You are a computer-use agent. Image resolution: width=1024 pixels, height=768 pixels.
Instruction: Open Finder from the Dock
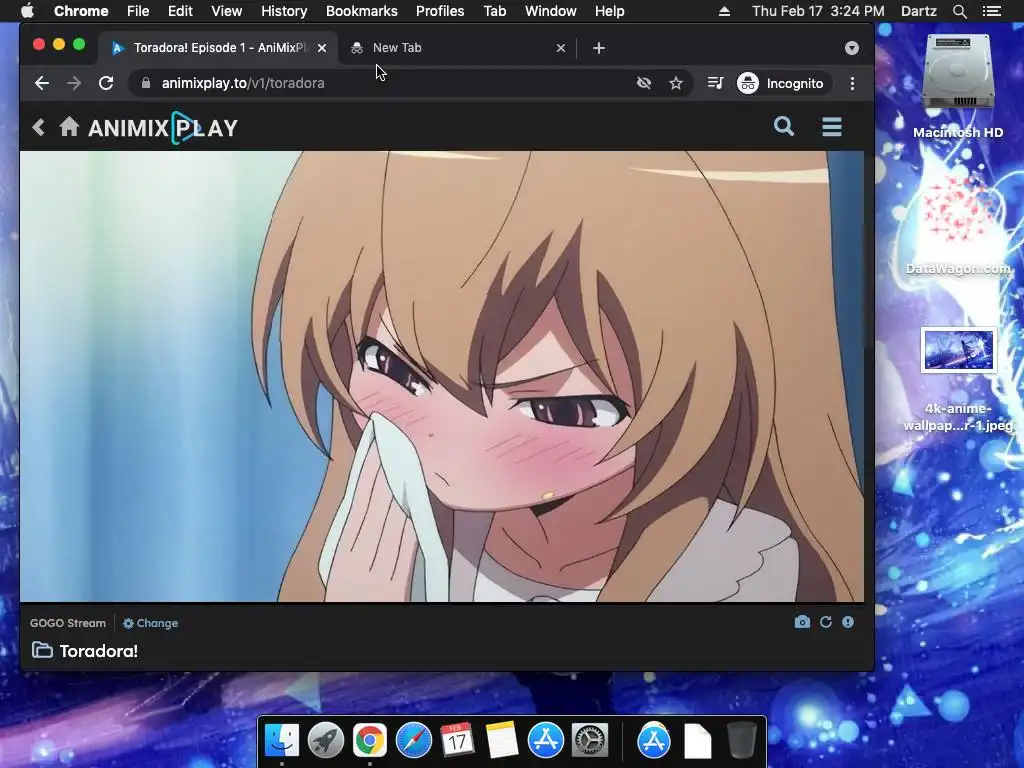coord(281,741)
